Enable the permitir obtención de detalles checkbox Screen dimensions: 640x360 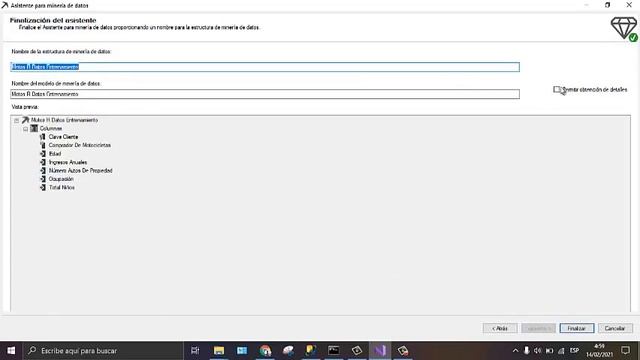click(557, 89)
